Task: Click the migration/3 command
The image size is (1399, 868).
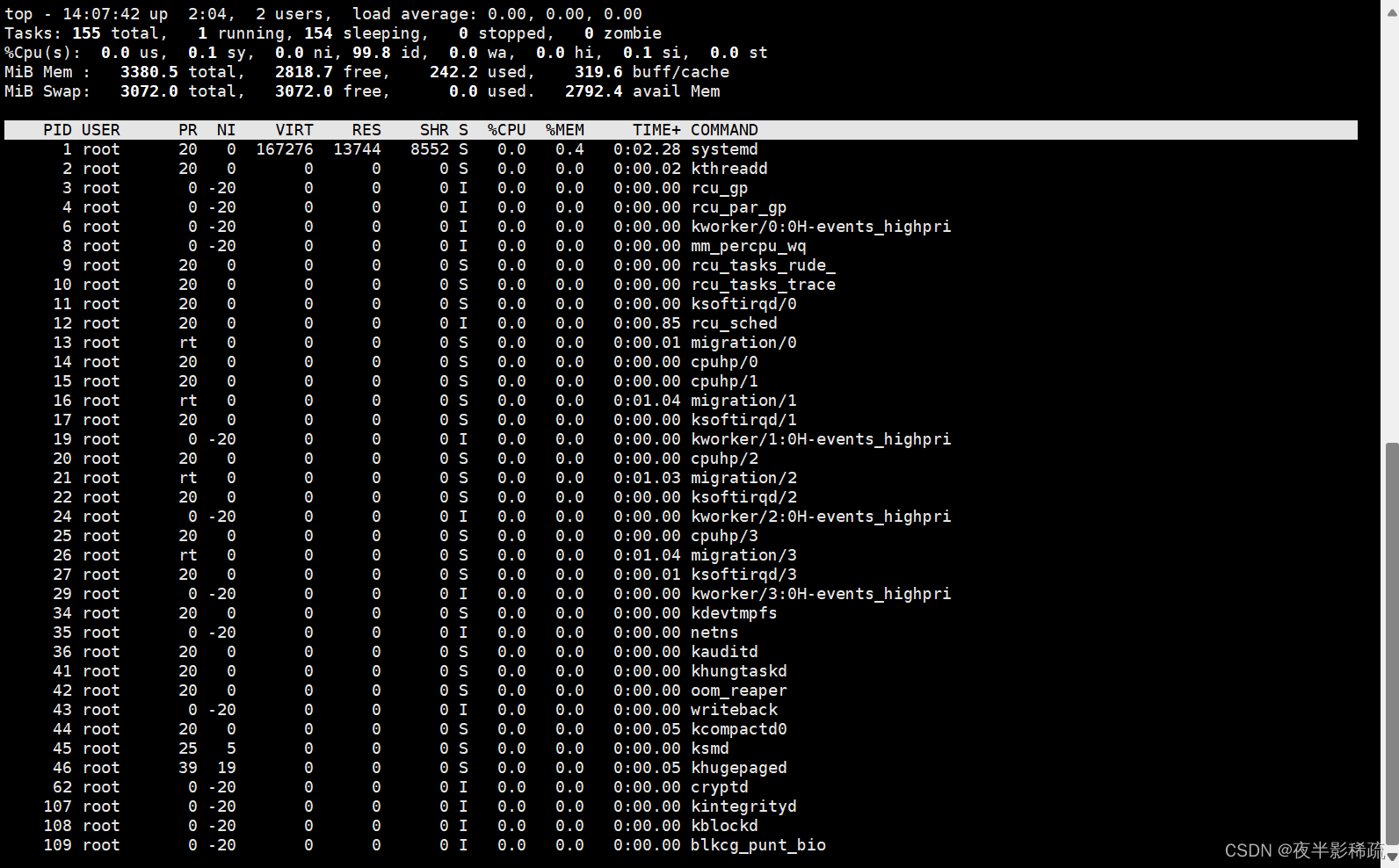Action: click(x=743, y=555)
